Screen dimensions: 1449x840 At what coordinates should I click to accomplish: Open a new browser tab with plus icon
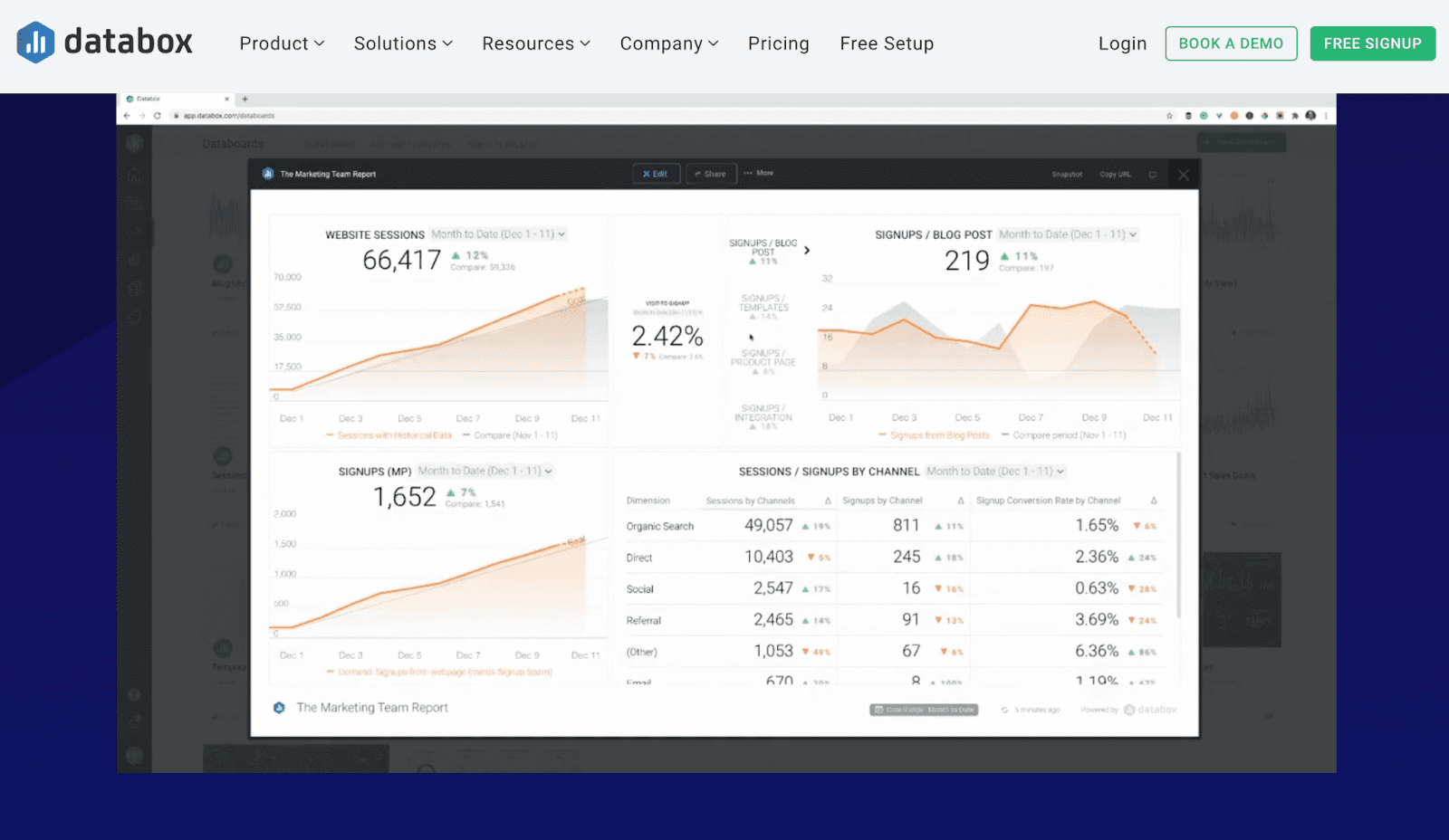pos(245,99)
